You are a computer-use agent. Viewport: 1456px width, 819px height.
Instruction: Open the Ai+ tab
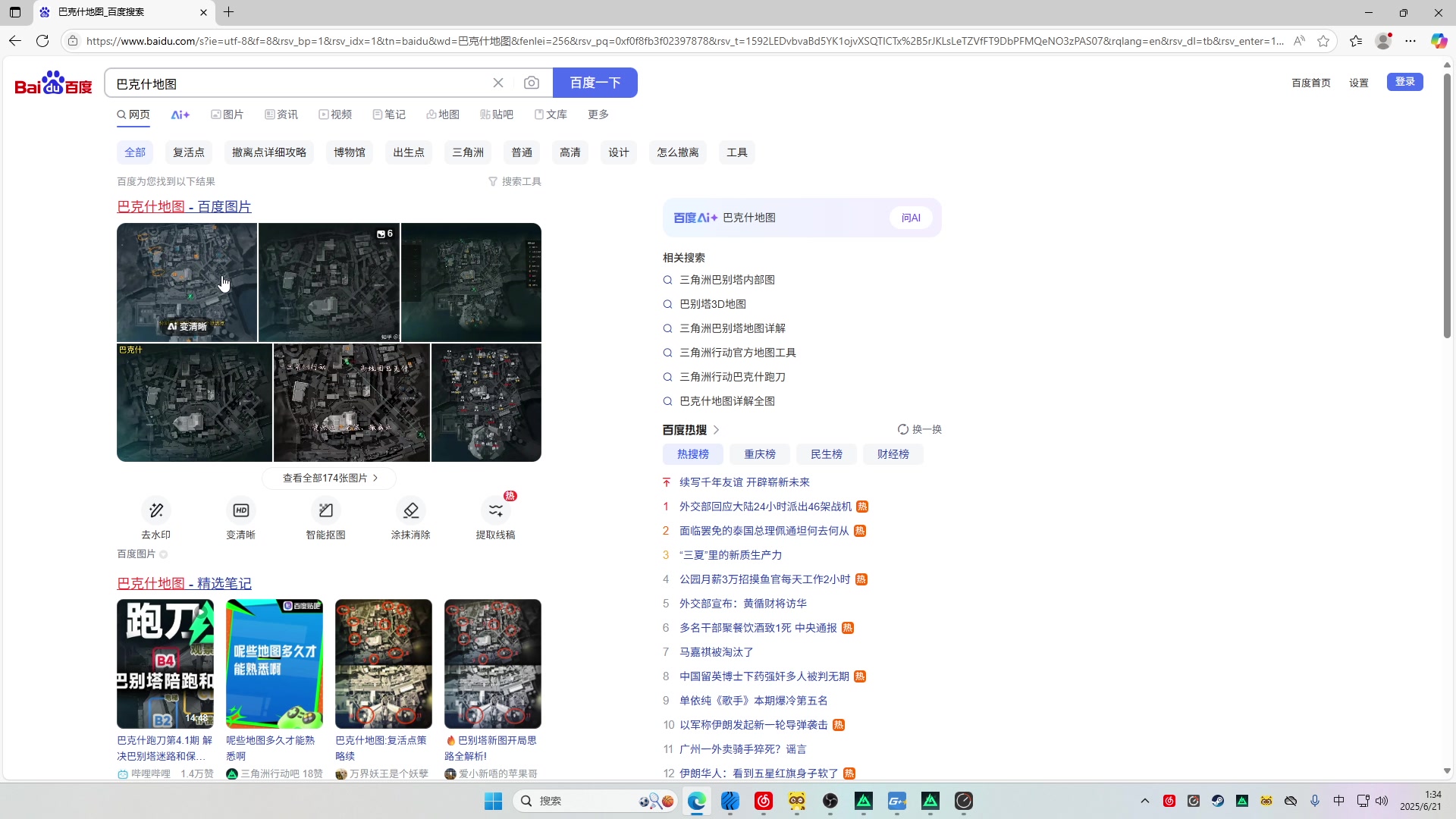(180, 115)
